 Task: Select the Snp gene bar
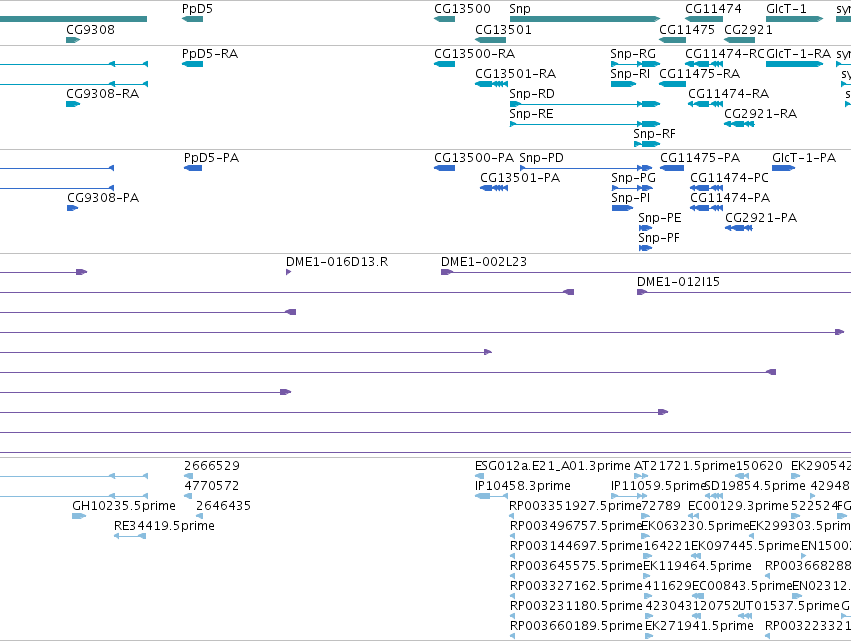pyautogui.click(x=585, y=19)
